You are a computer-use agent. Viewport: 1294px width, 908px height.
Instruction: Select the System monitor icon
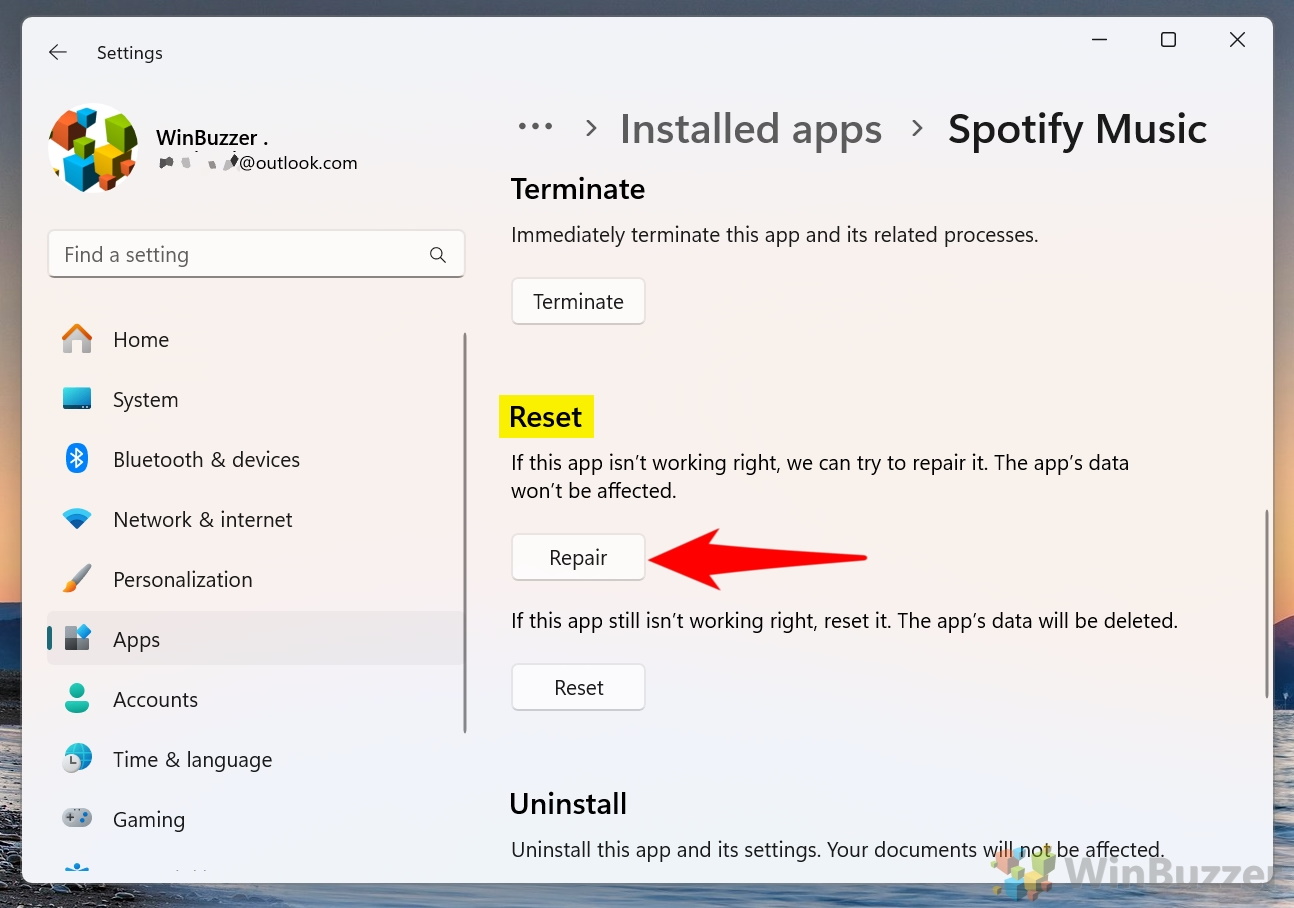[77, 399]
